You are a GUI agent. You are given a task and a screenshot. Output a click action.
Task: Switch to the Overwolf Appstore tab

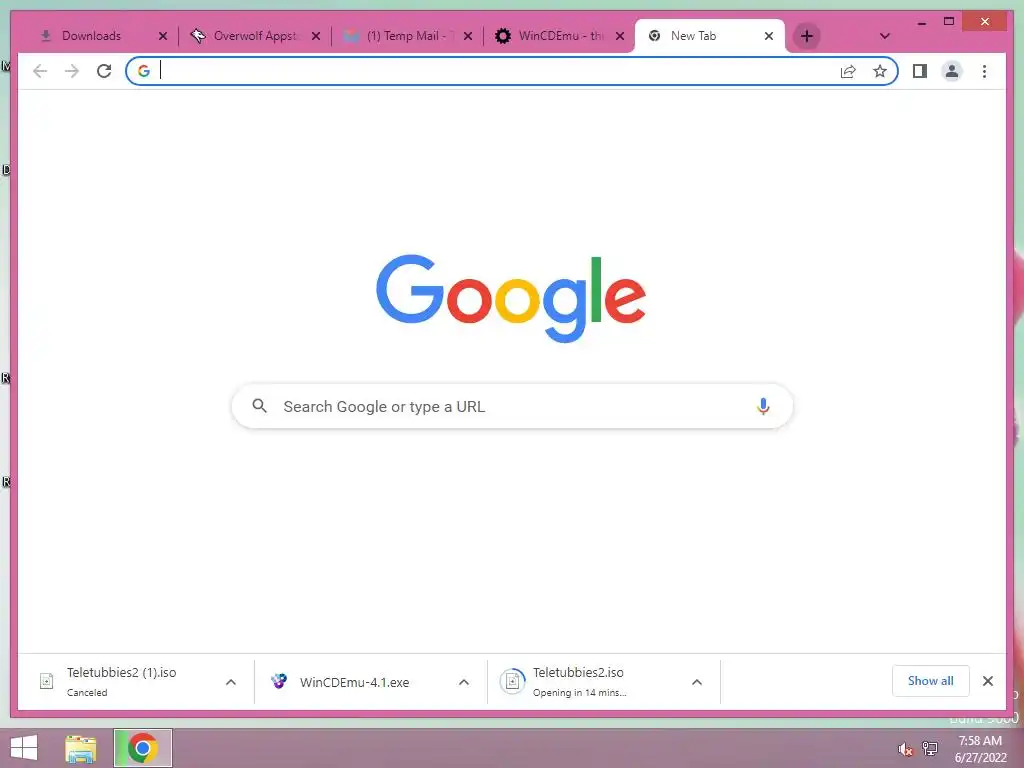pos(255,36)
